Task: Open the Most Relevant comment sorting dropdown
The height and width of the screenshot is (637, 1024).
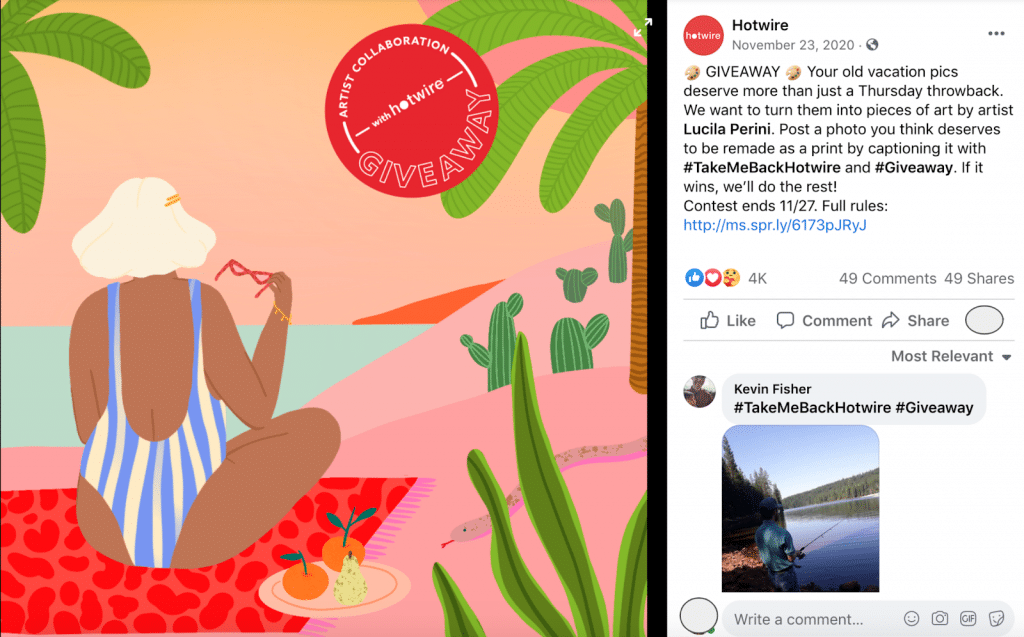Action: (951, 356)
